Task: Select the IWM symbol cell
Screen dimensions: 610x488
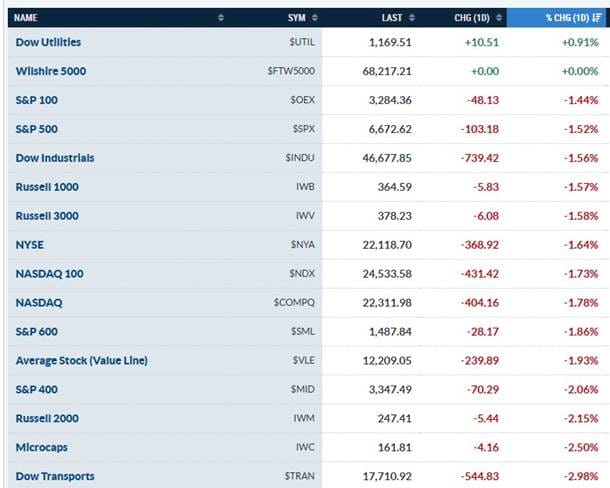Action: click(304, 418)
